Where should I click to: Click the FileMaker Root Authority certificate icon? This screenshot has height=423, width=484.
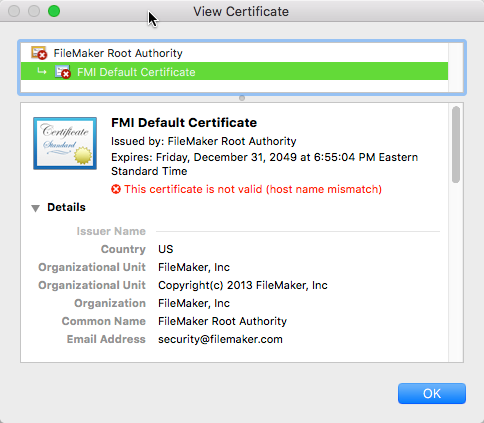tap(39, 53)
